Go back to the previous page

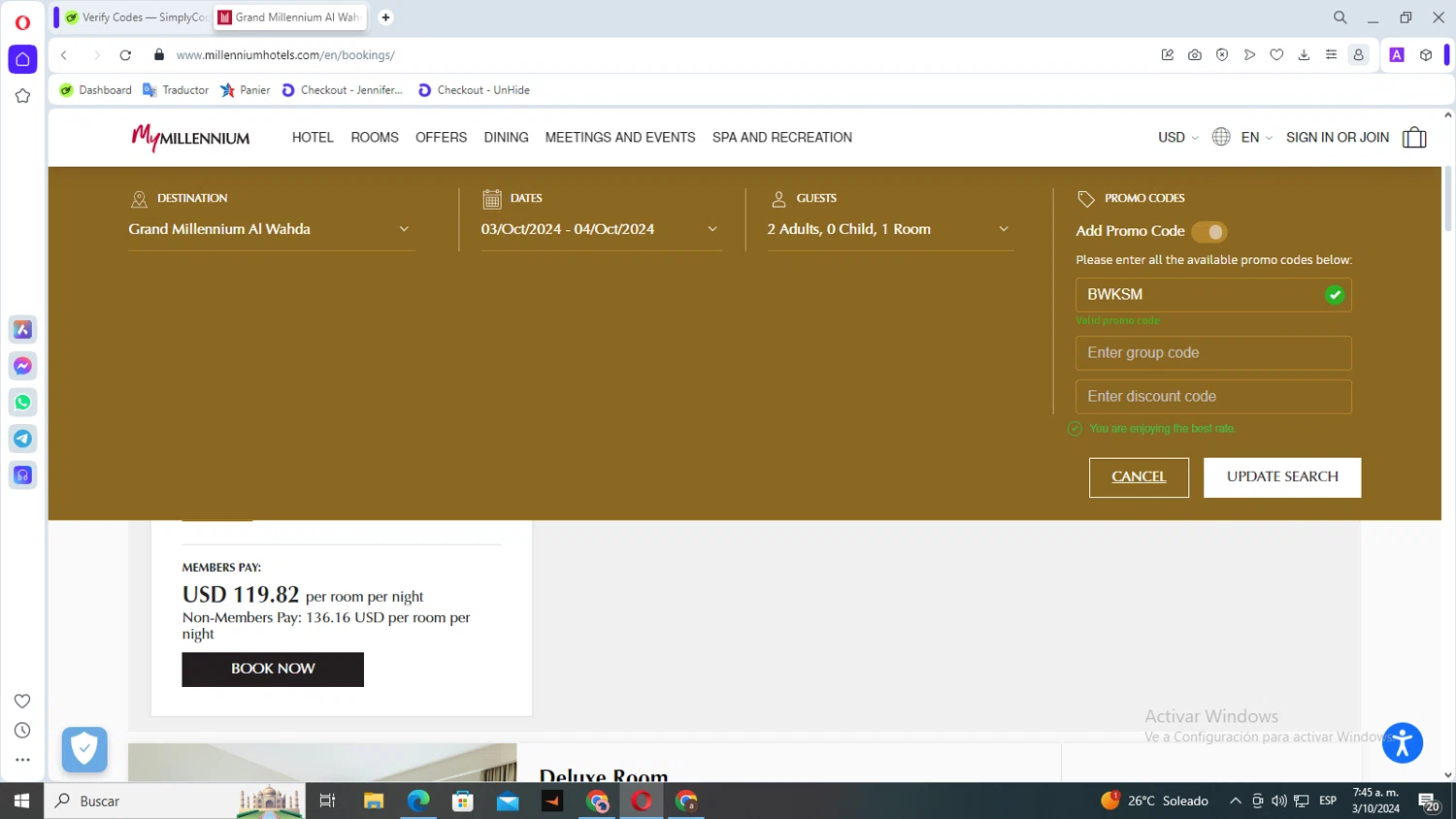click(x=64, y=55)
